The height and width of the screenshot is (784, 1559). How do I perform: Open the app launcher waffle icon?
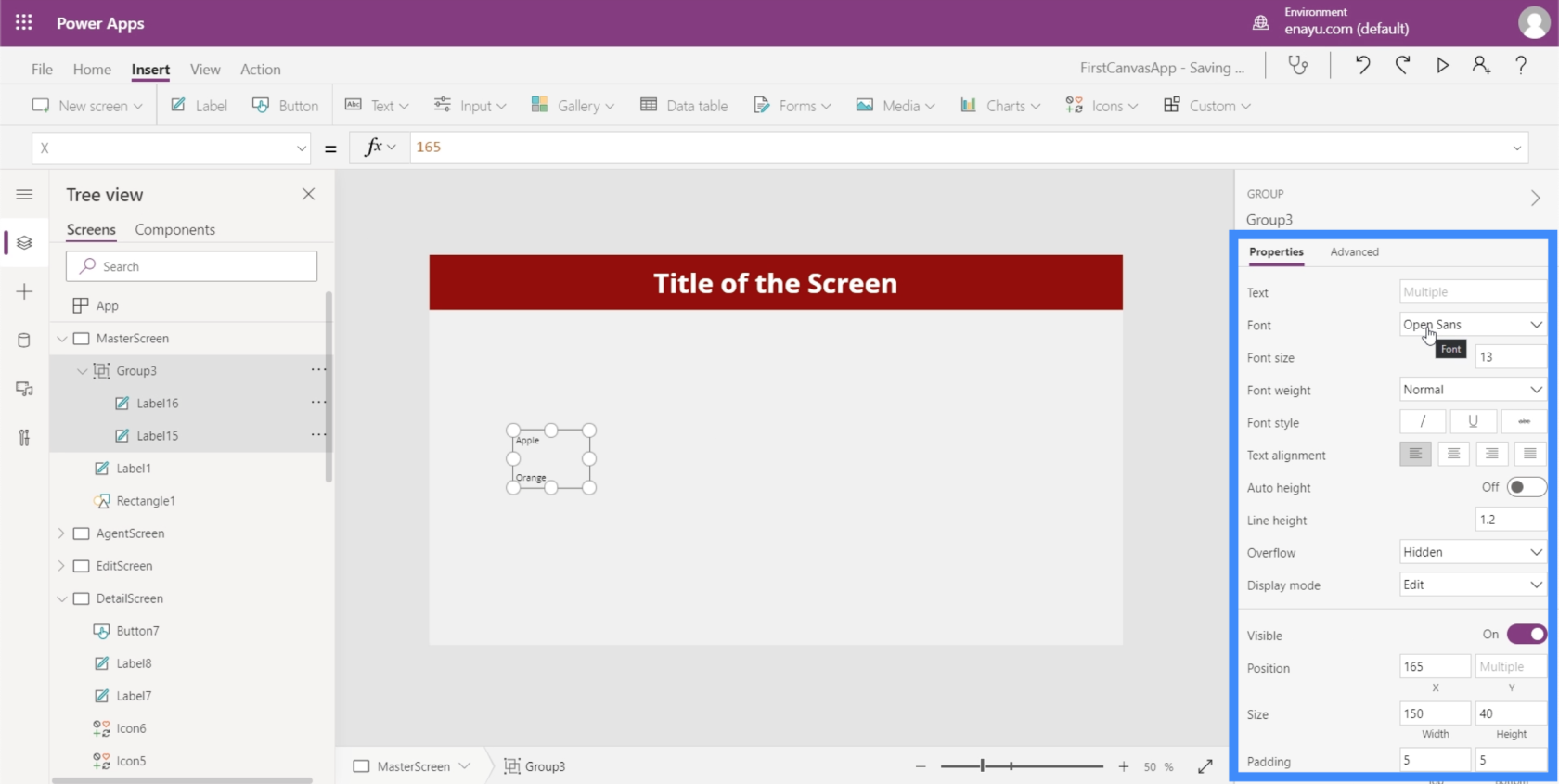[23, 23]
